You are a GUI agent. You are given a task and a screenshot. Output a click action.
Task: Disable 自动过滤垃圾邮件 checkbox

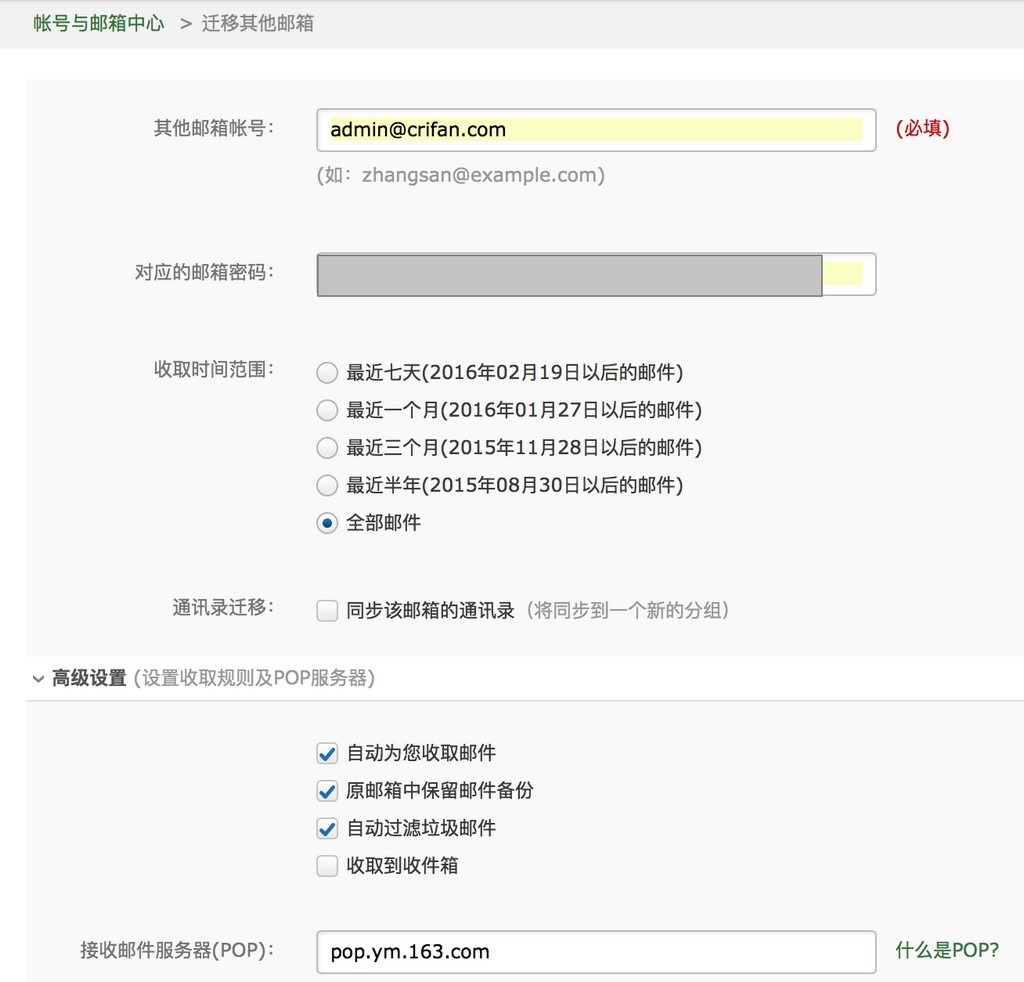327,828
